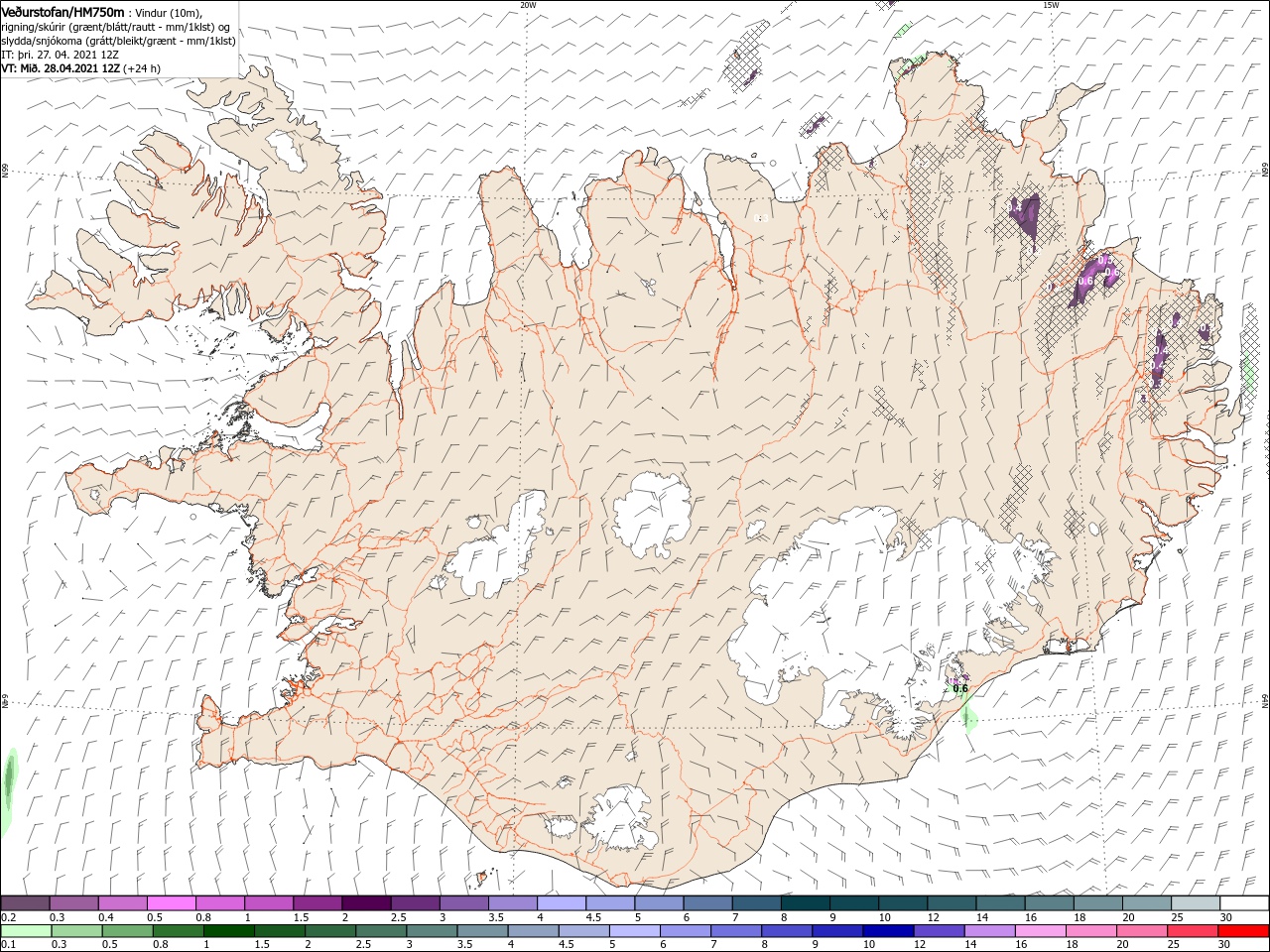Click the 20W longitude label
This screenshot has height=952, width=1270.
(x=528, y=5)
